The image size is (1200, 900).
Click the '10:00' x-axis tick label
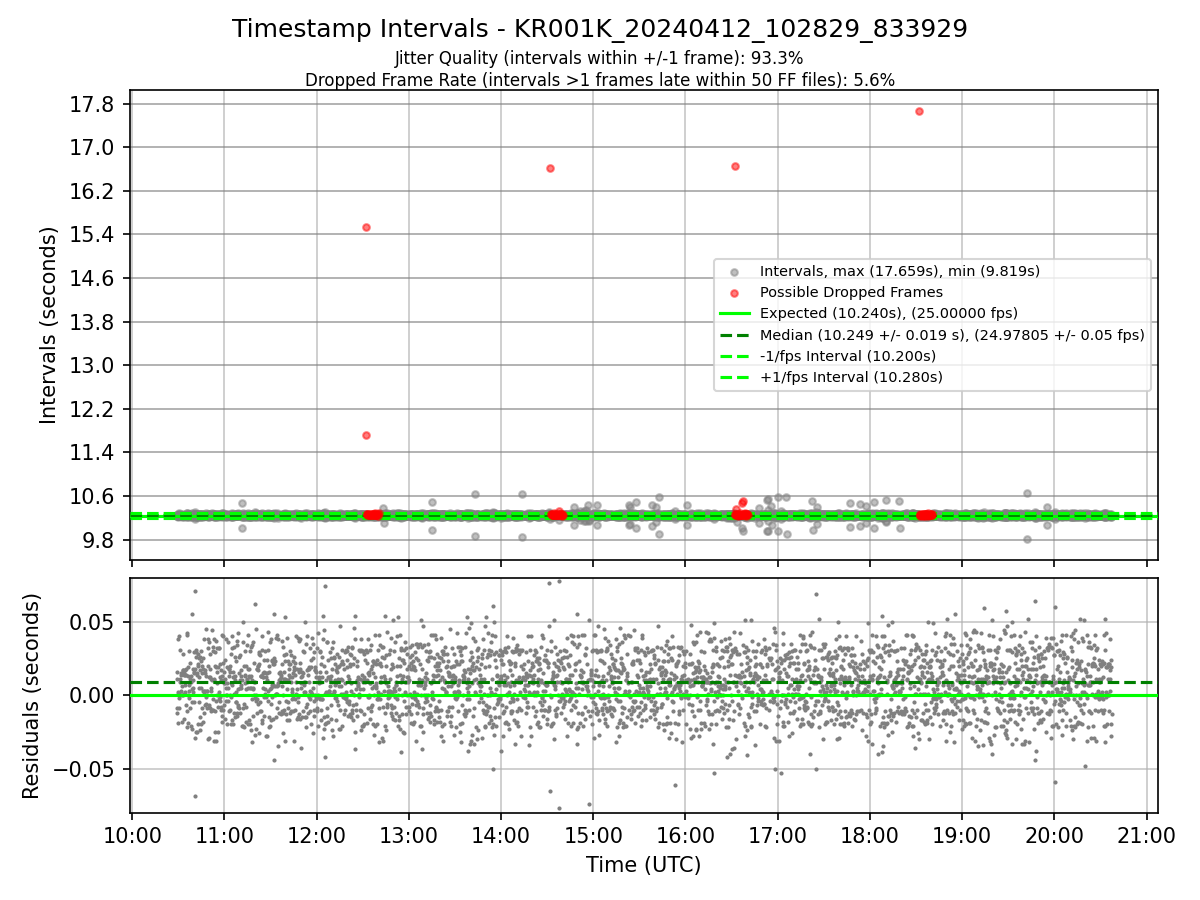pos(132,835)
